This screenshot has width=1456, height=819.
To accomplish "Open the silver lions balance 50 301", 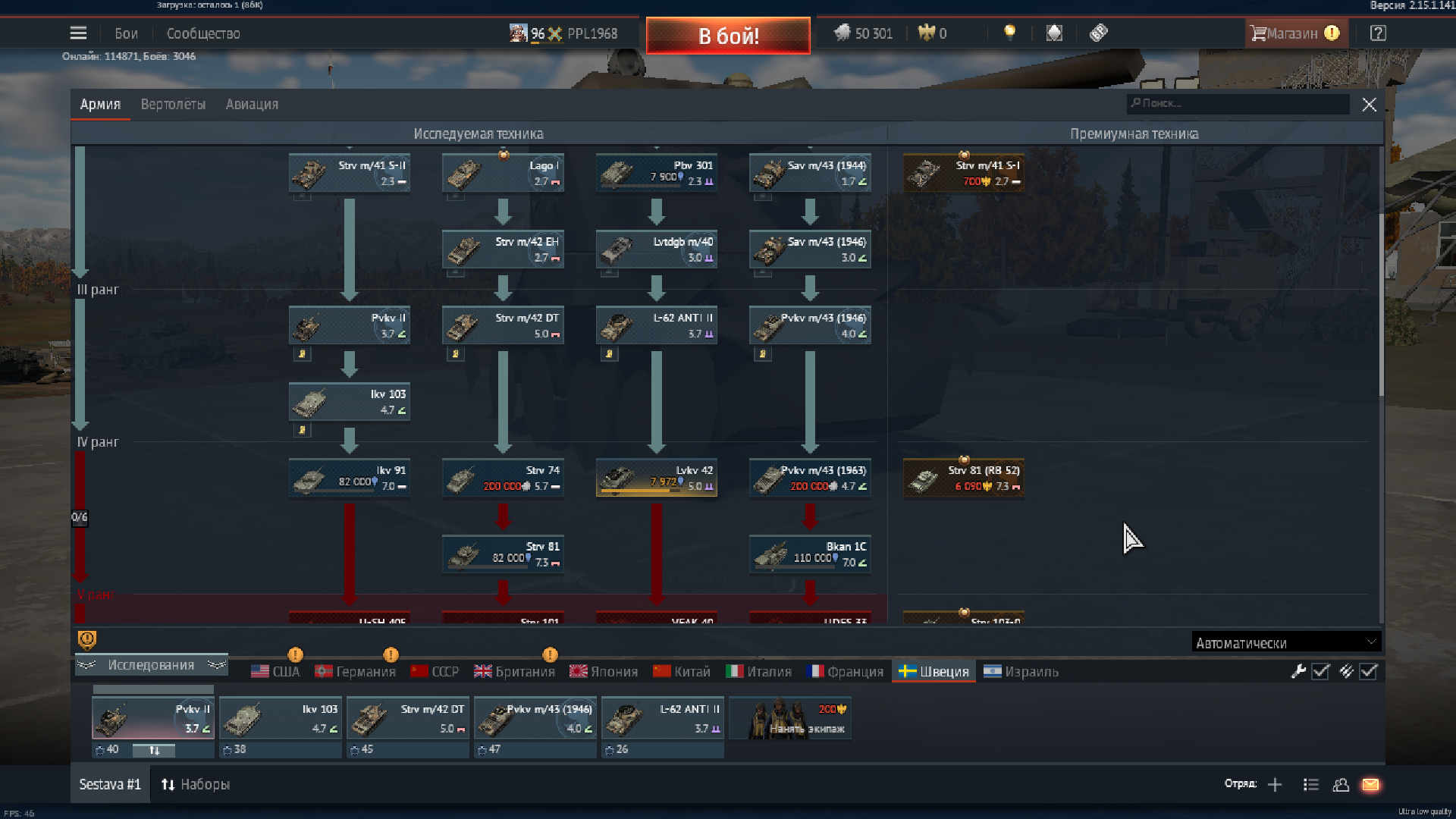I will pyautogui.click(x=864, y=33).
